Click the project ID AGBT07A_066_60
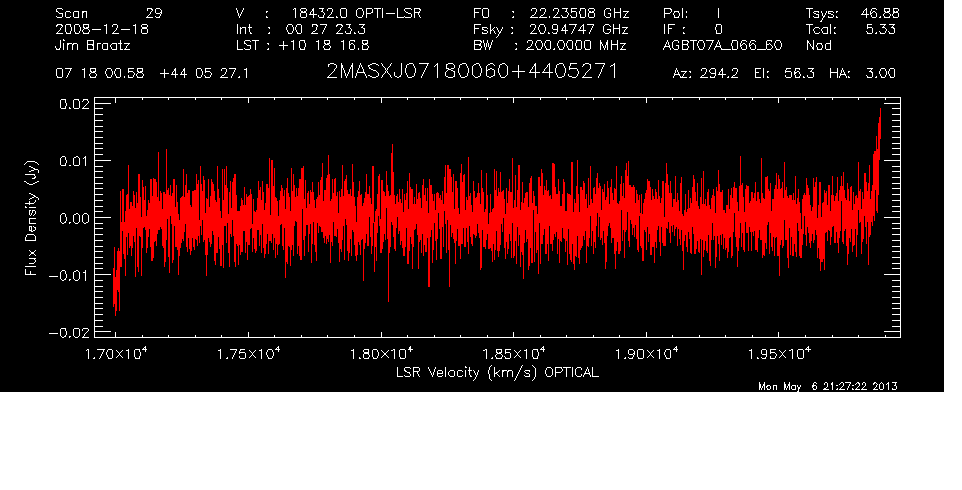Screen dimensions: 962x490 pos(722,45)
